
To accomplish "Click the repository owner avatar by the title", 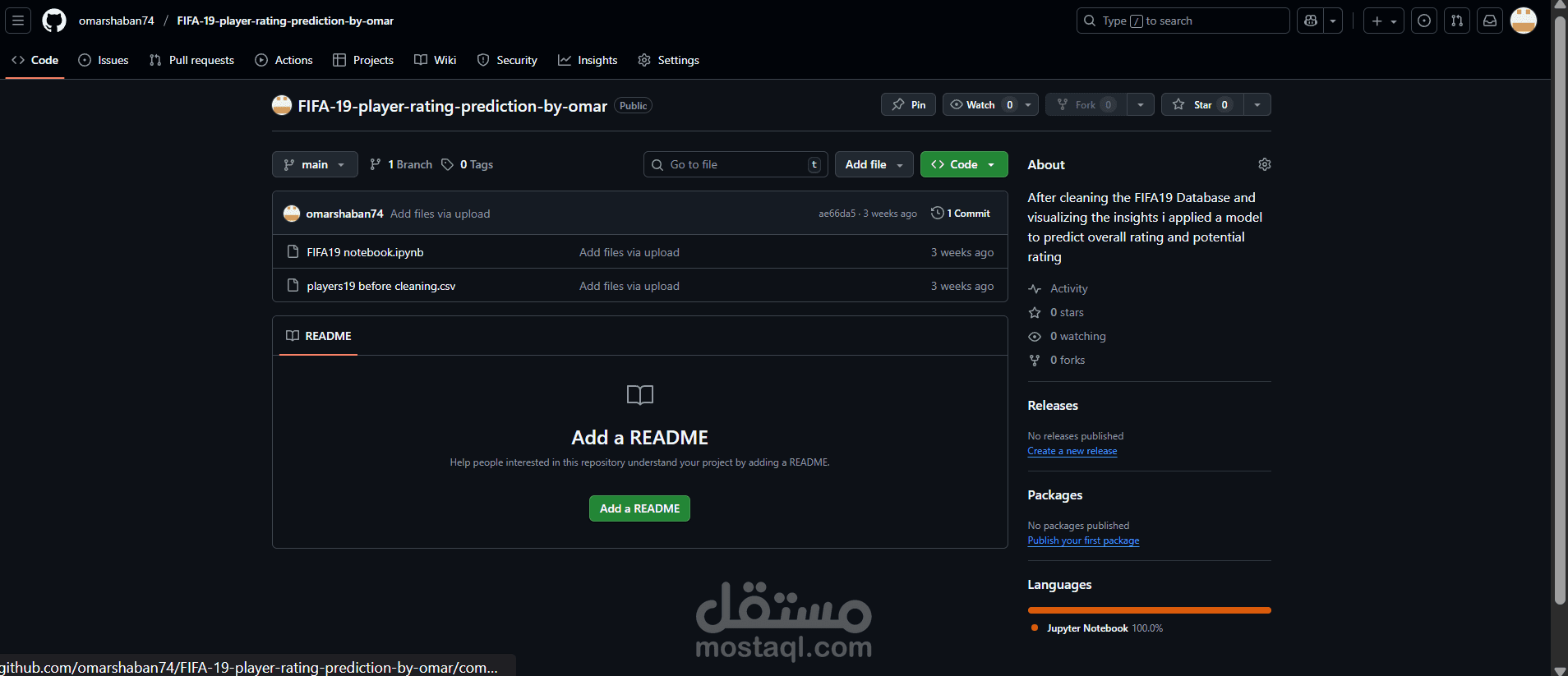I will pos(282,105).
